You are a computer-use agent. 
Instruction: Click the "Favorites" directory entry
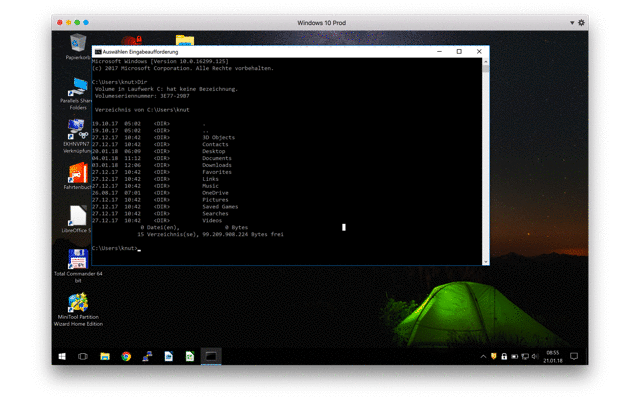click(217, 172)
